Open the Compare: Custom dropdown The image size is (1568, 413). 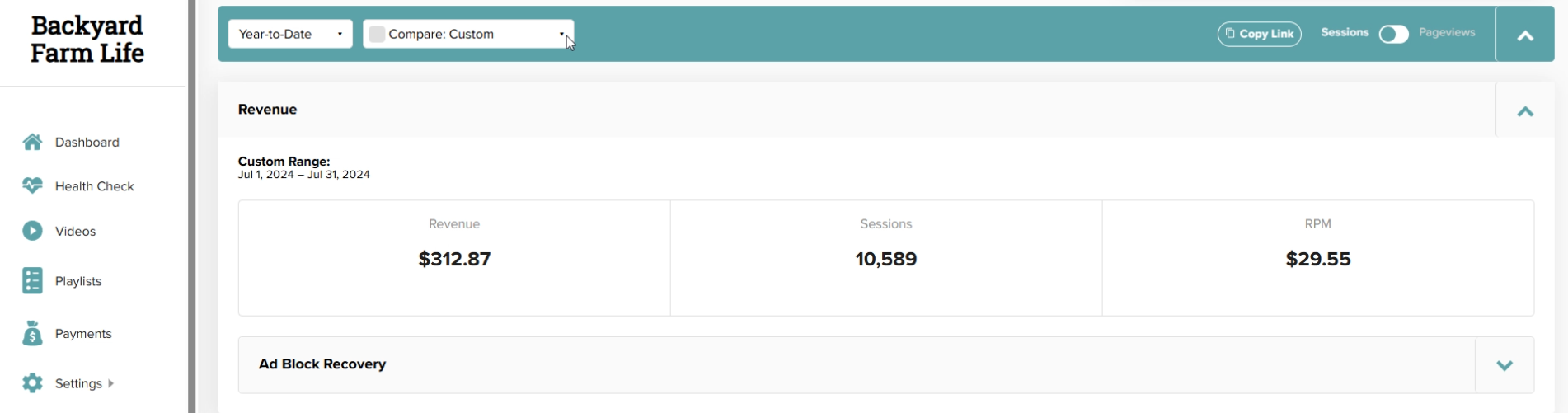click(468, 34)
